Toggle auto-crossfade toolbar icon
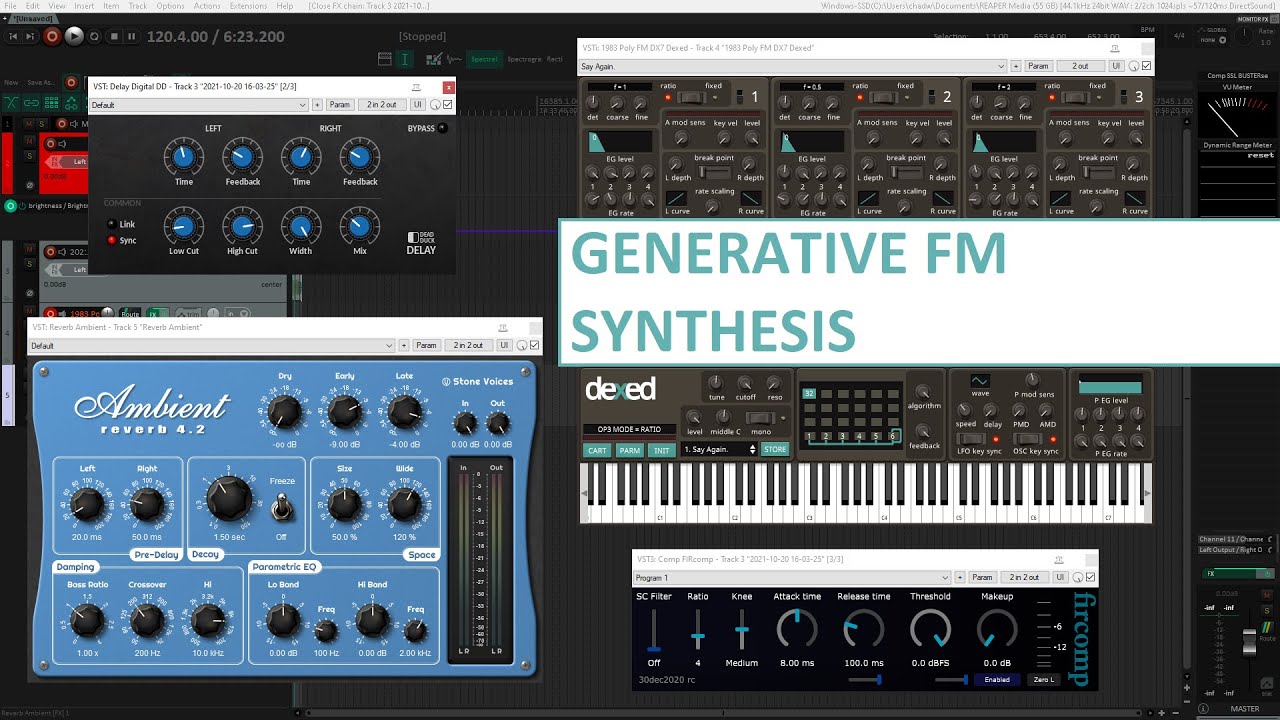Image resolution: width=1280 pixels, height=720 pixels. (x=13, y=102)
